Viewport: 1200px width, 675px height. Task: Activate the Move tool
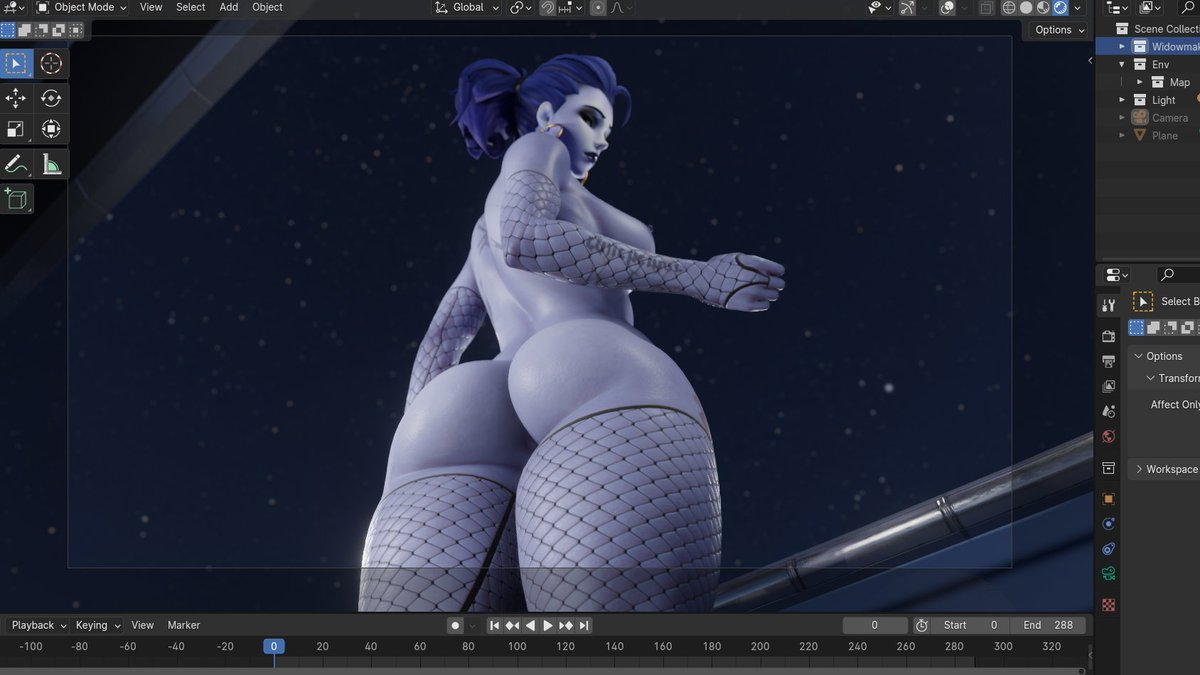(16, 98)
